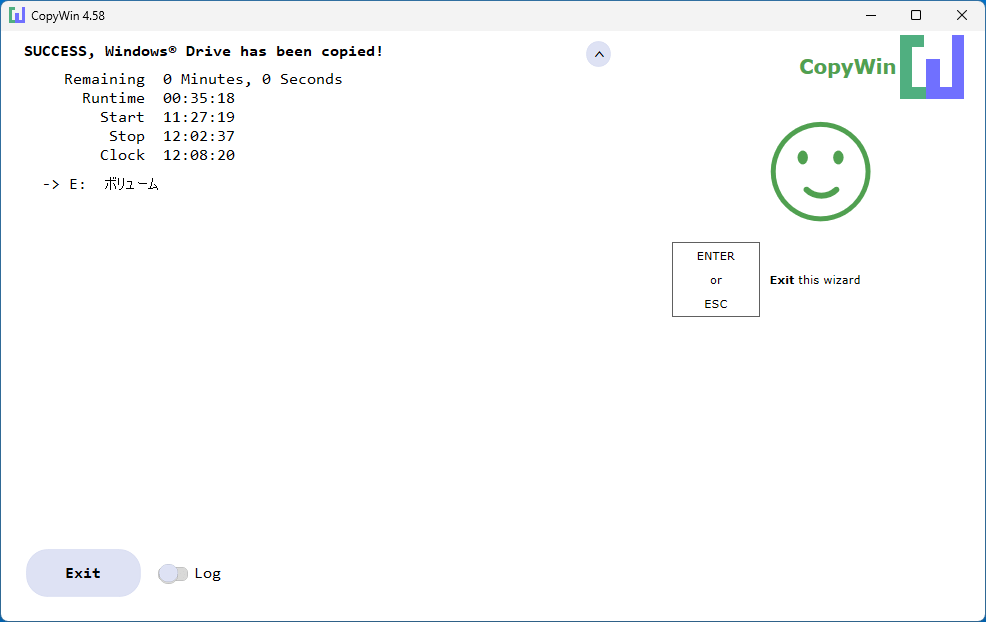Click the ESC label in the key box
Screen dimensions: 986x622
point(716,304)
